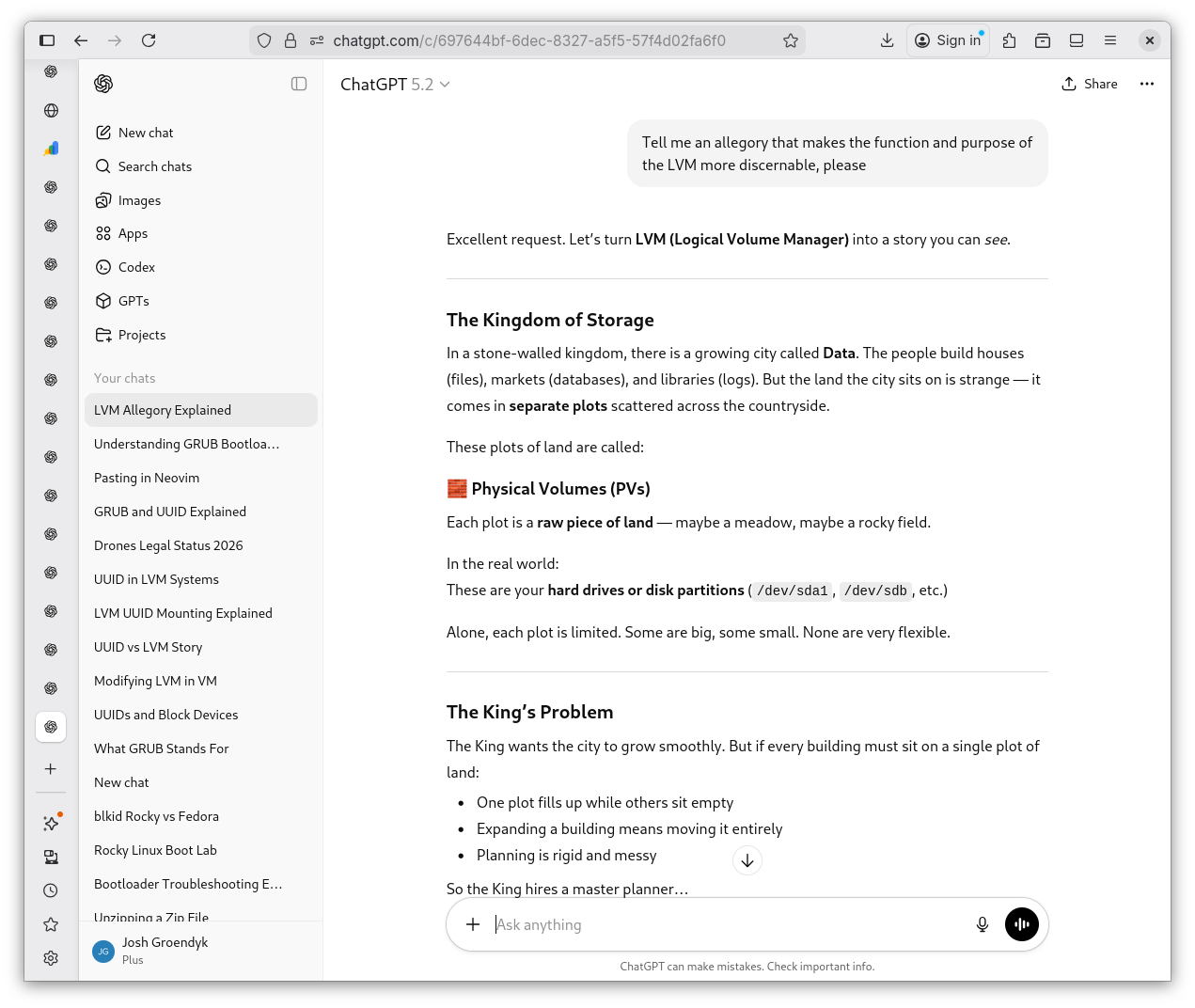Viewport: 1195px width, 1008px height.
Task: Start a New chat from the sidebar
Action: pyautogui.click(x=146, y=133)
